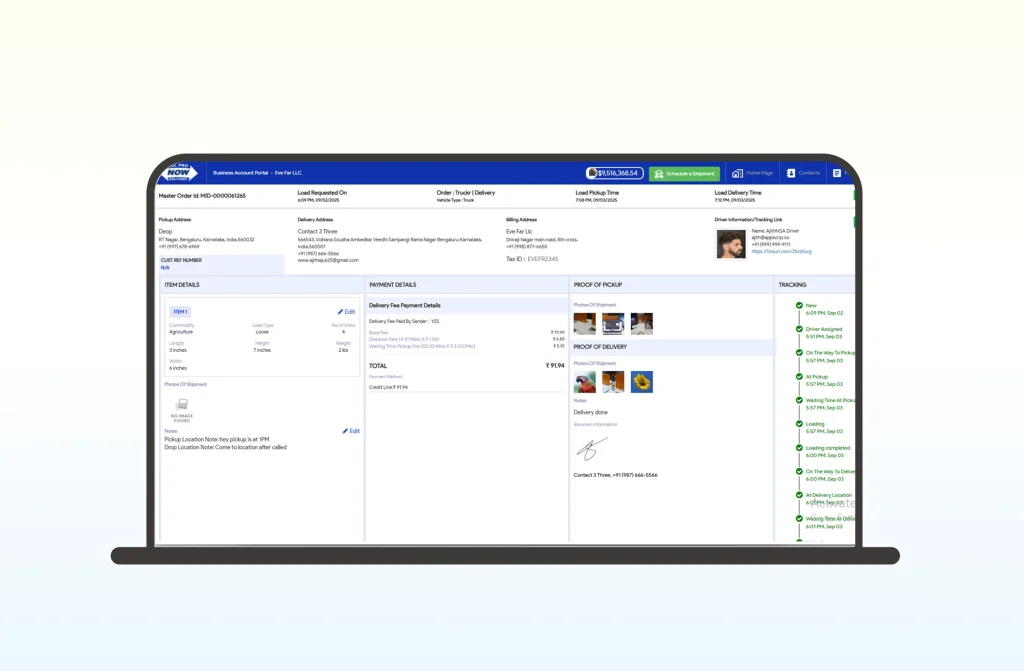This screenshot has height=671, width=1024.
Task: Click the Now Delivery logo
Action: point(181,173)
